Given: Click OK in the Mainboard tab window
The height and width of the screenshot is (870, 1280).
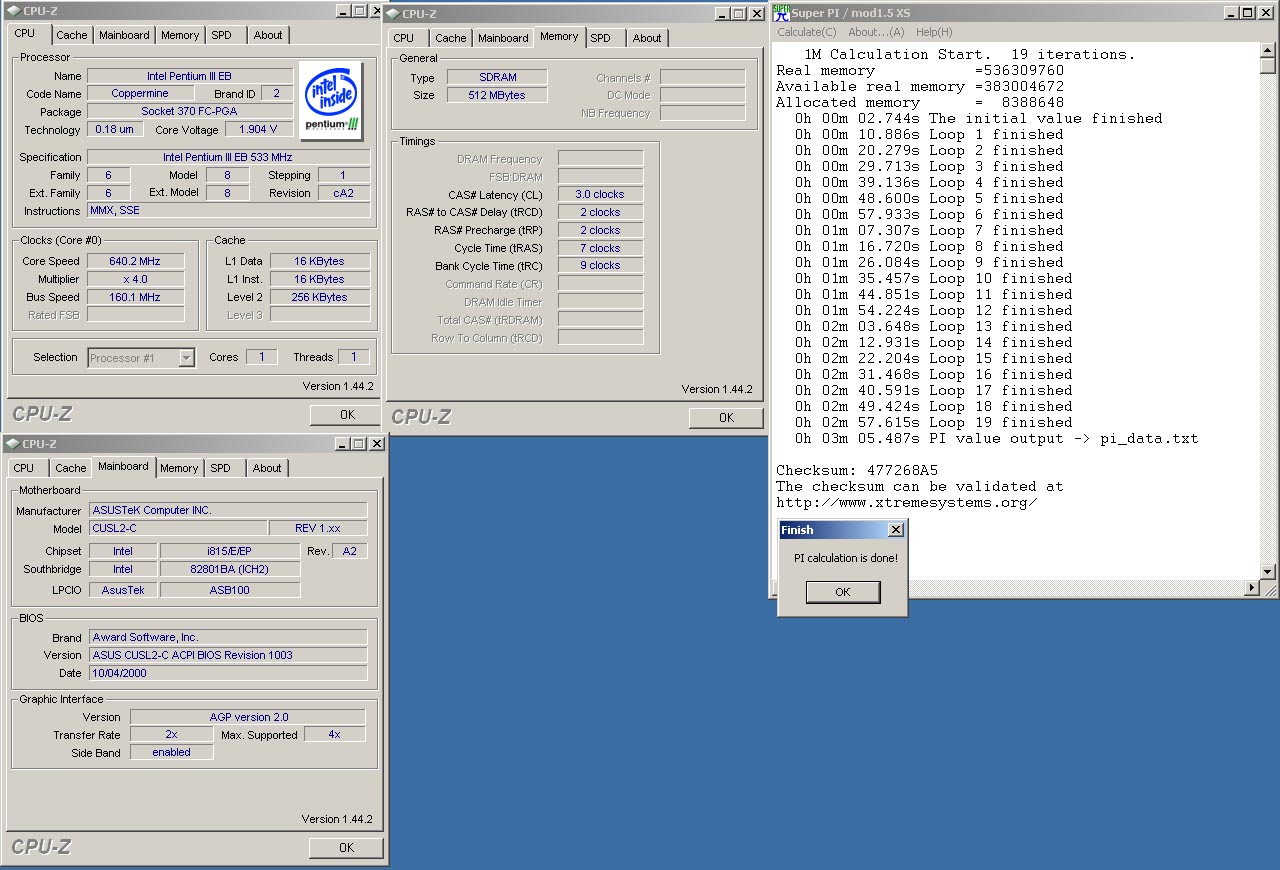Looking at the screenshot, I should (346, 848).
